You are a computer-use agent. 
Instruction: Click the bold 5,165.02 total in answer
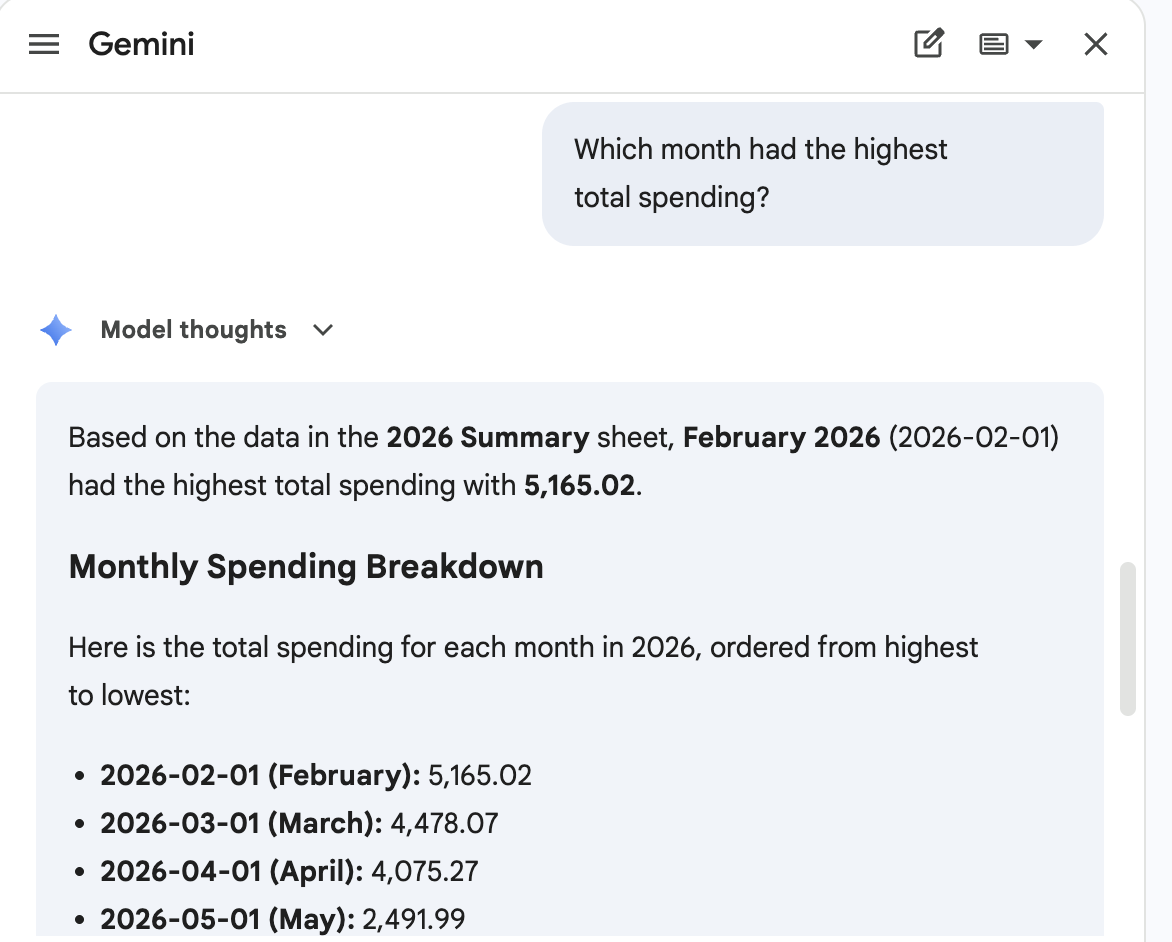[x=579, y=485]
